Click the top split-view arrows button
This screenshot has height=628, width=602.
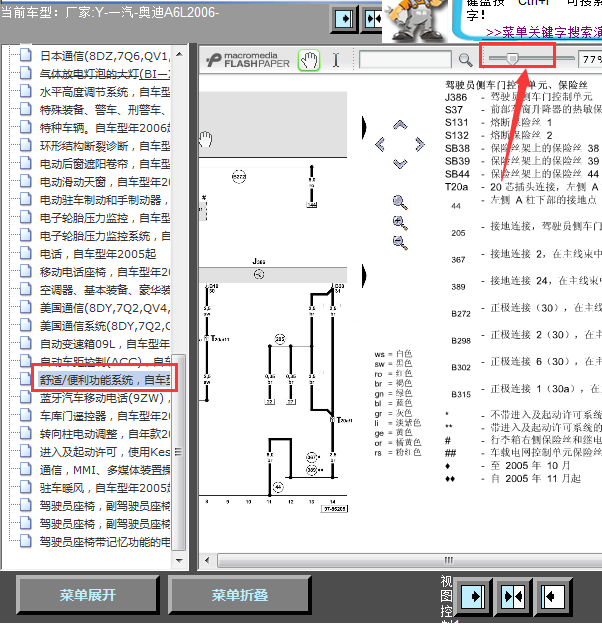[x=373, y=19]
